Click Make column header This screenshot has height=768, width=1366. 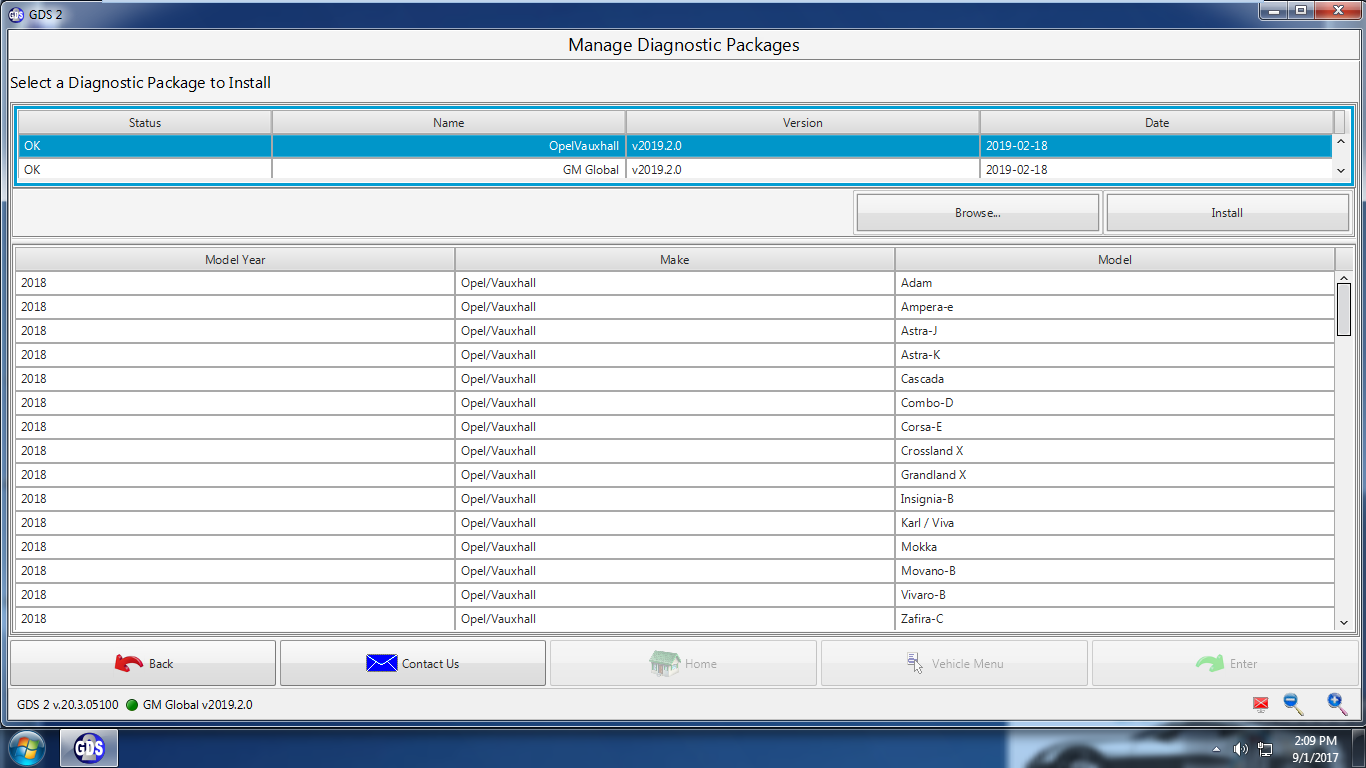[675, 259]
